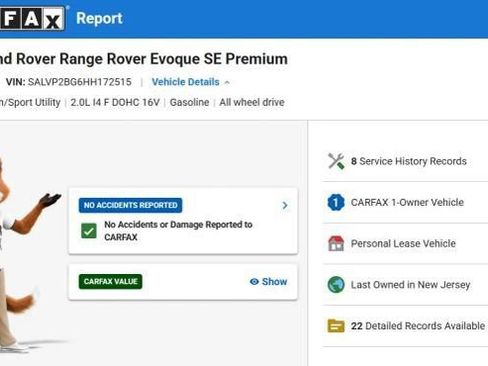Viewport: 488px width, 366px height.
Task: Click the blue 1-Owner badge icon
Action: pos(336,202)
